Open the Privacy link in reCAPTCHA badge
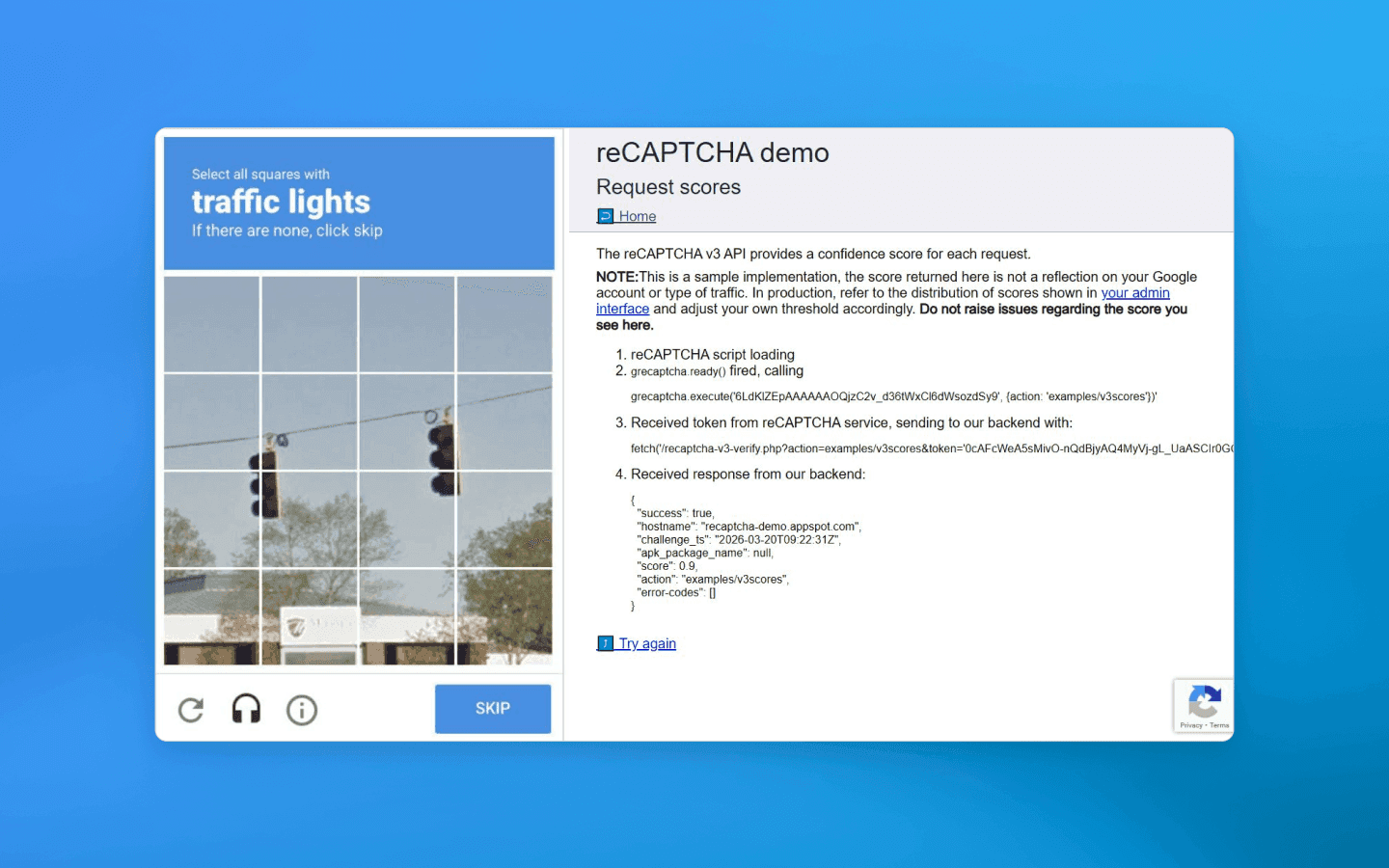The height and width of the screenshot is (868, 1389). point(1190,725)
